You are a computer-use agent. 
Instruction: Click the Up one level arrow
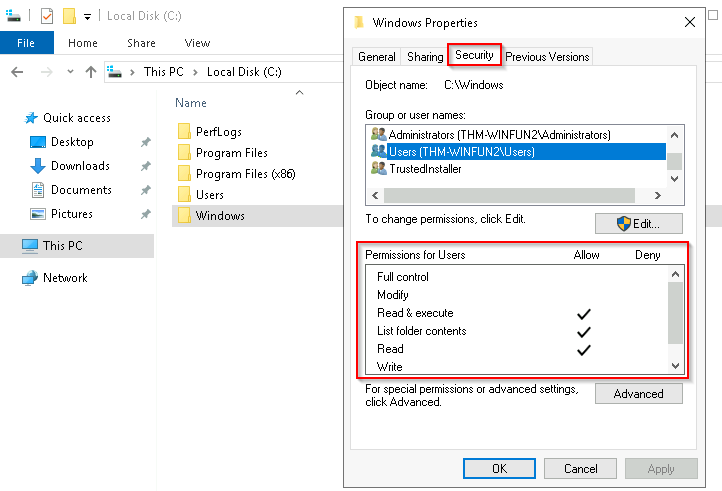(x=91, y=72)
